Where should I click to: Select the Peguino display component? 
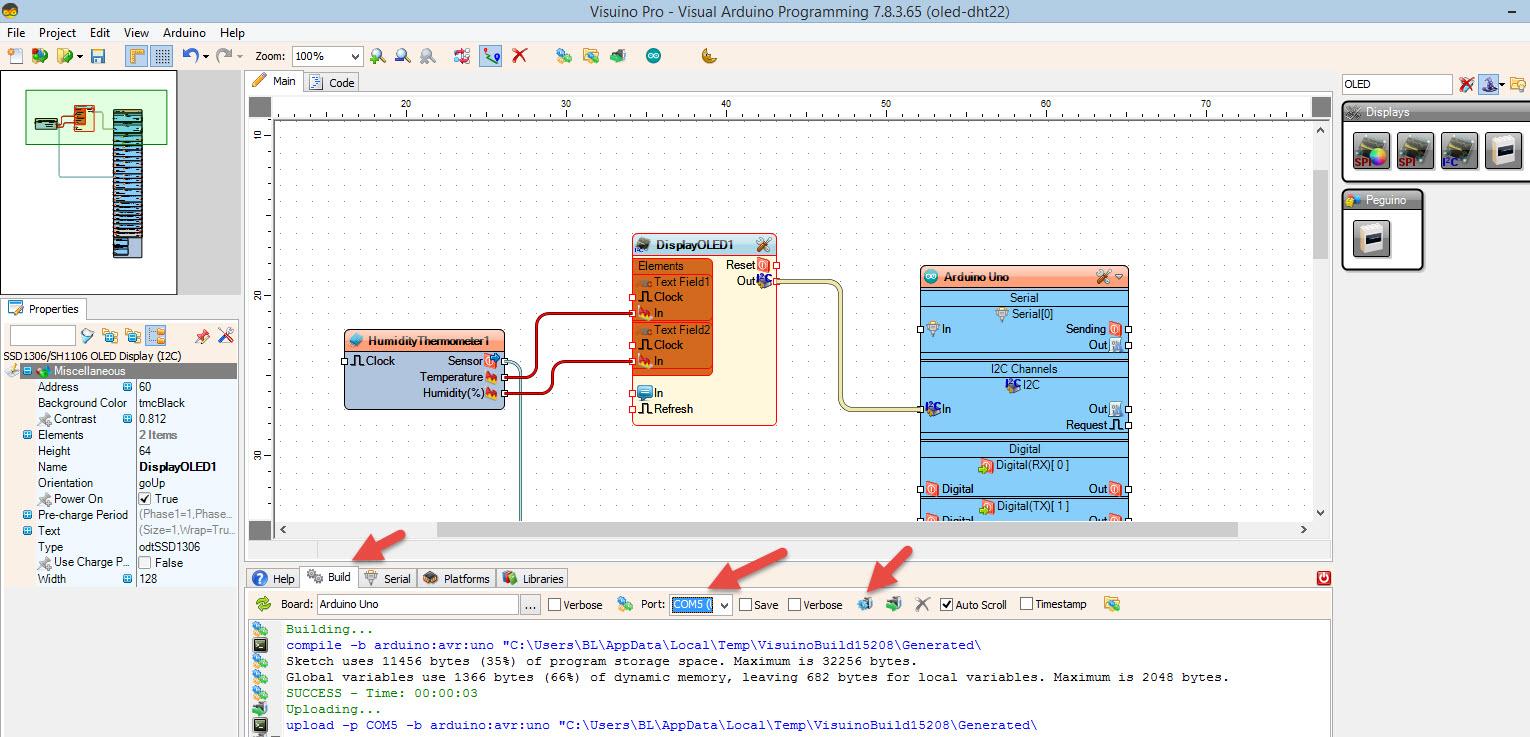click(1371, 238)
